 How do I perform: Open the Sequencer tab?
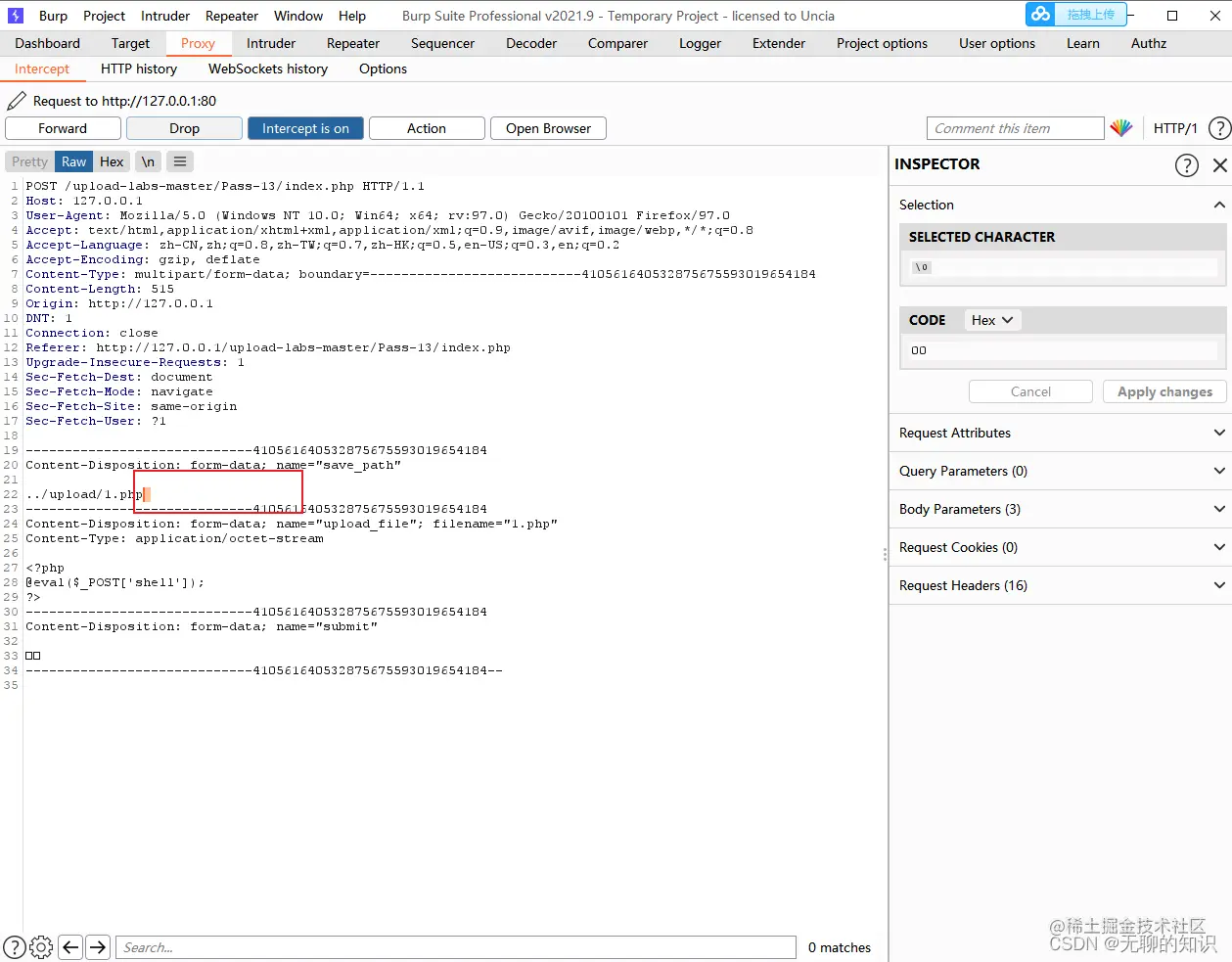(442, 43)
